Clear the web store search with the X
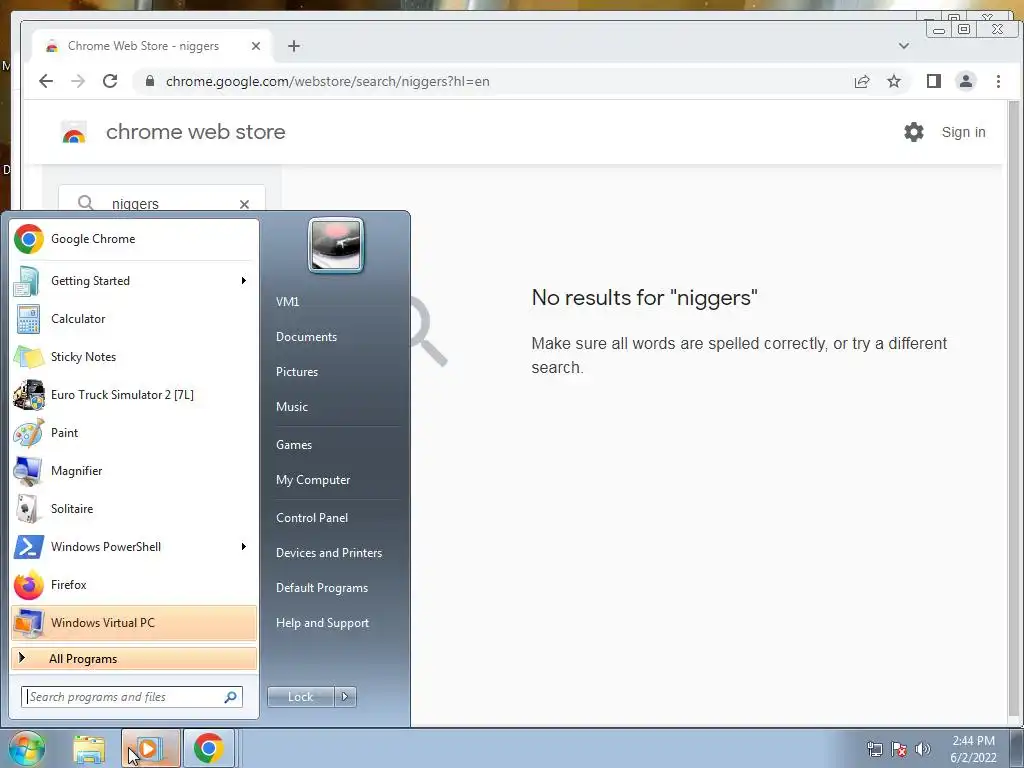This screenshot has width=1024, height=768. [x=244, y=204]
